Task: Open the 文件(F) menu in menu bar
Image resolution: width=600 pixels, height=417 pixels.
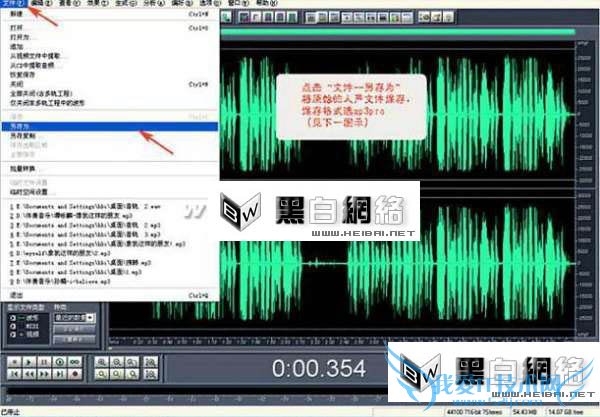Action: [14, 3]
